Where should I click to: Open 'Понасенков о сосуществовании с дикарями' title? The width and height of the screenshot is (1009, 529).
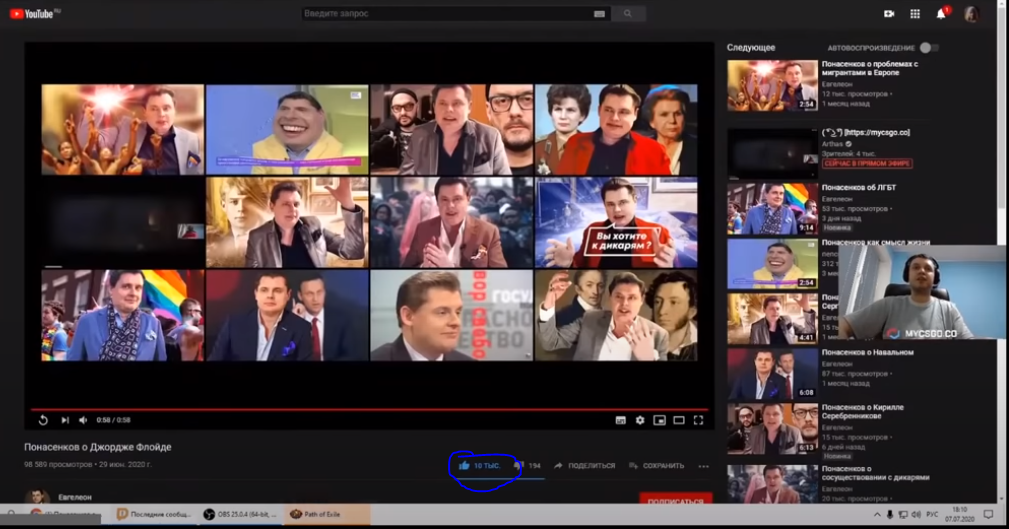[876, 473]
